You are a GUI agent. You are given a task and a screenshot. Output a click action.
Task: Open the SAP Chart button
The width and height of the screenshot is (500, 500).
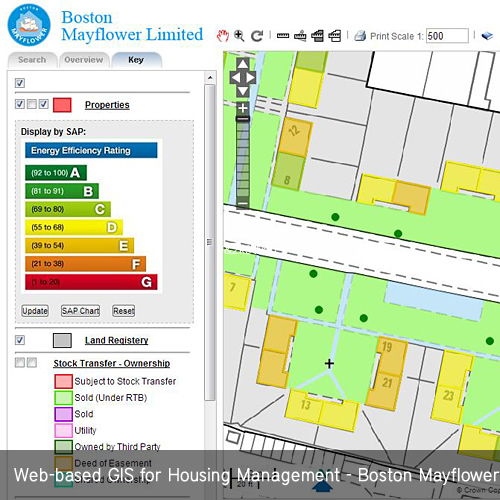(x=80, y=311)
